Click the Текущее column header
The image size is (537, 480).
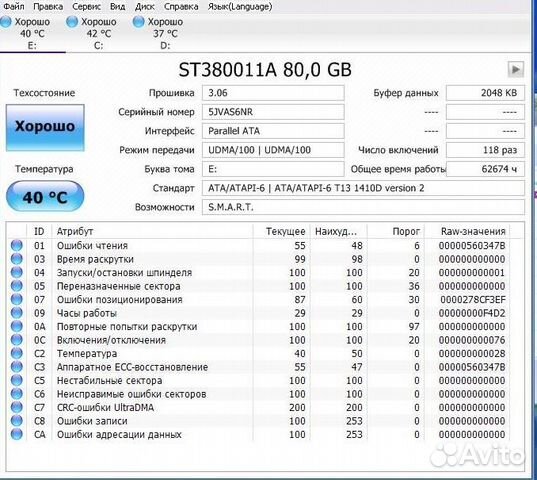[x=282, y=231]
